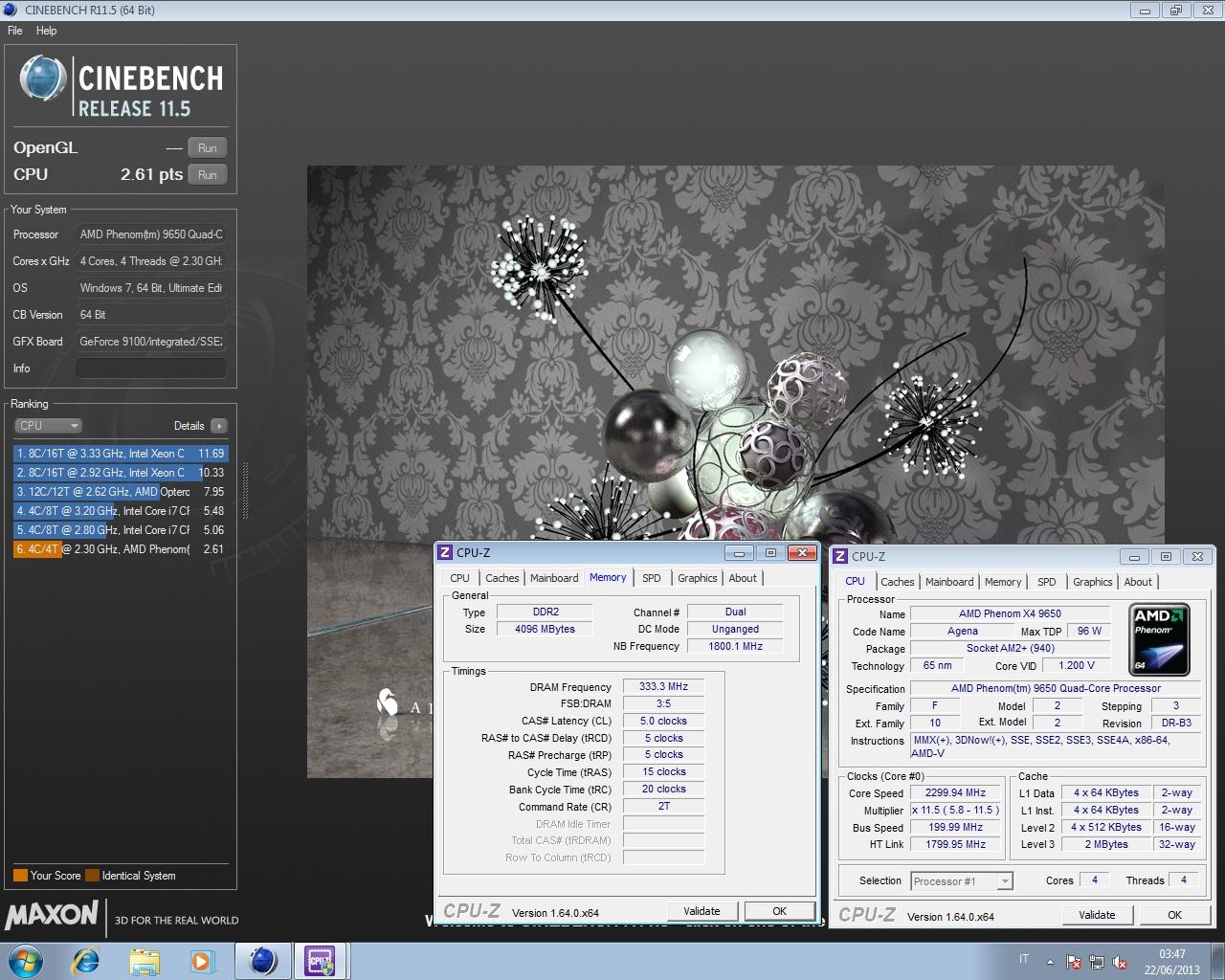This screenshot has height=980, width=1225.
Task: Click Validate in CPU-Z Memory window
Action: coord(702,911)
